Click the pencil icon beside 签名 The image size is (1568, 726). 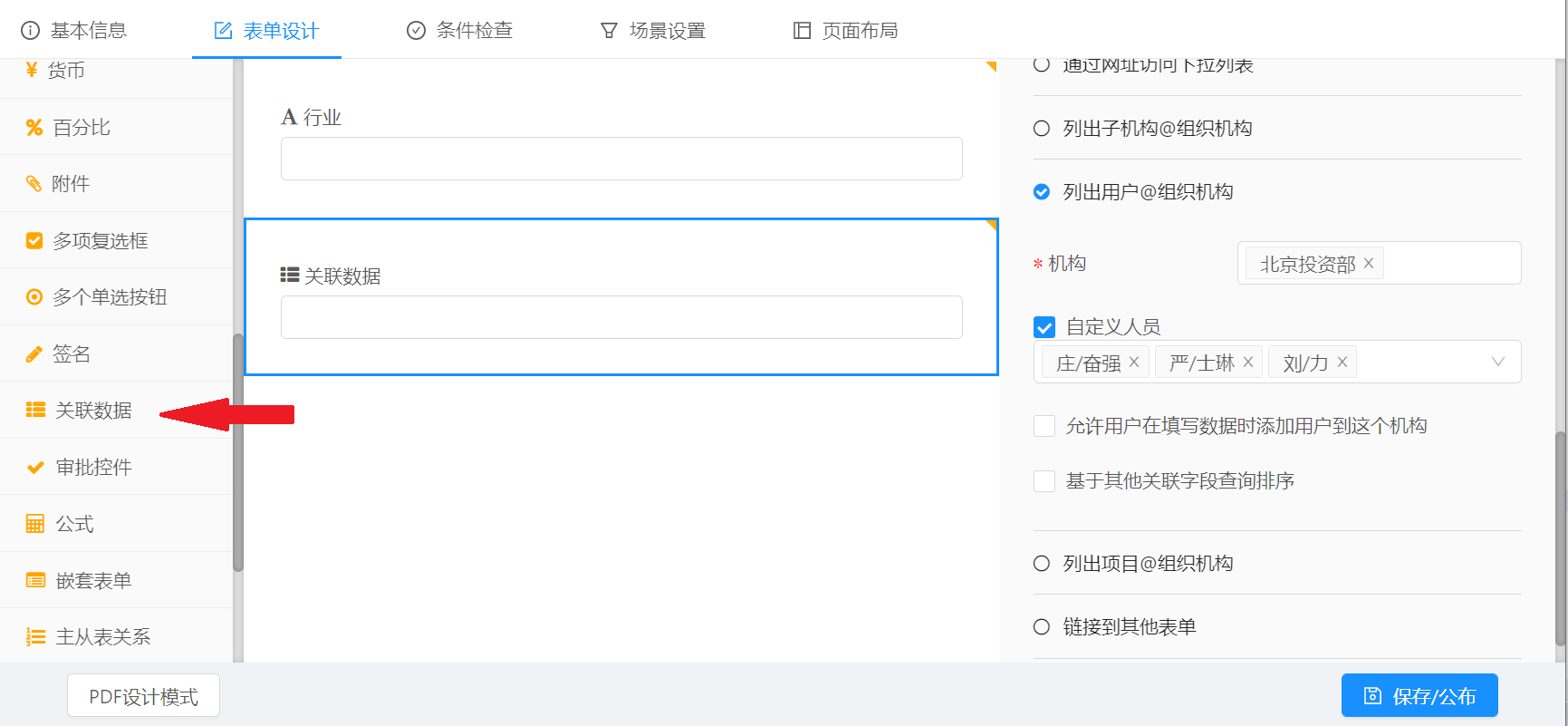pos(34,354)
